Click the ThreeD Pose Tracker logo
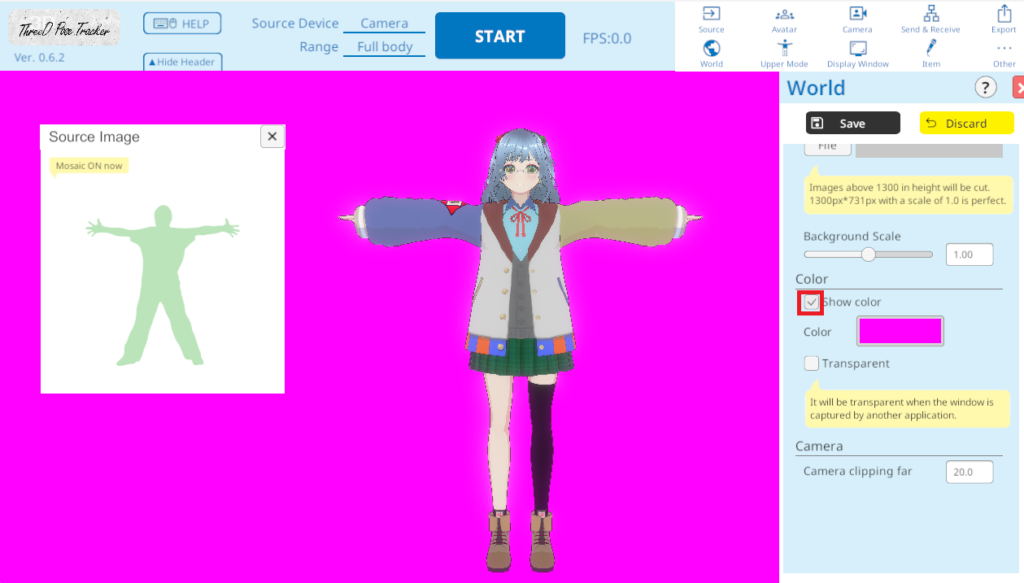 tap(64, 28)
